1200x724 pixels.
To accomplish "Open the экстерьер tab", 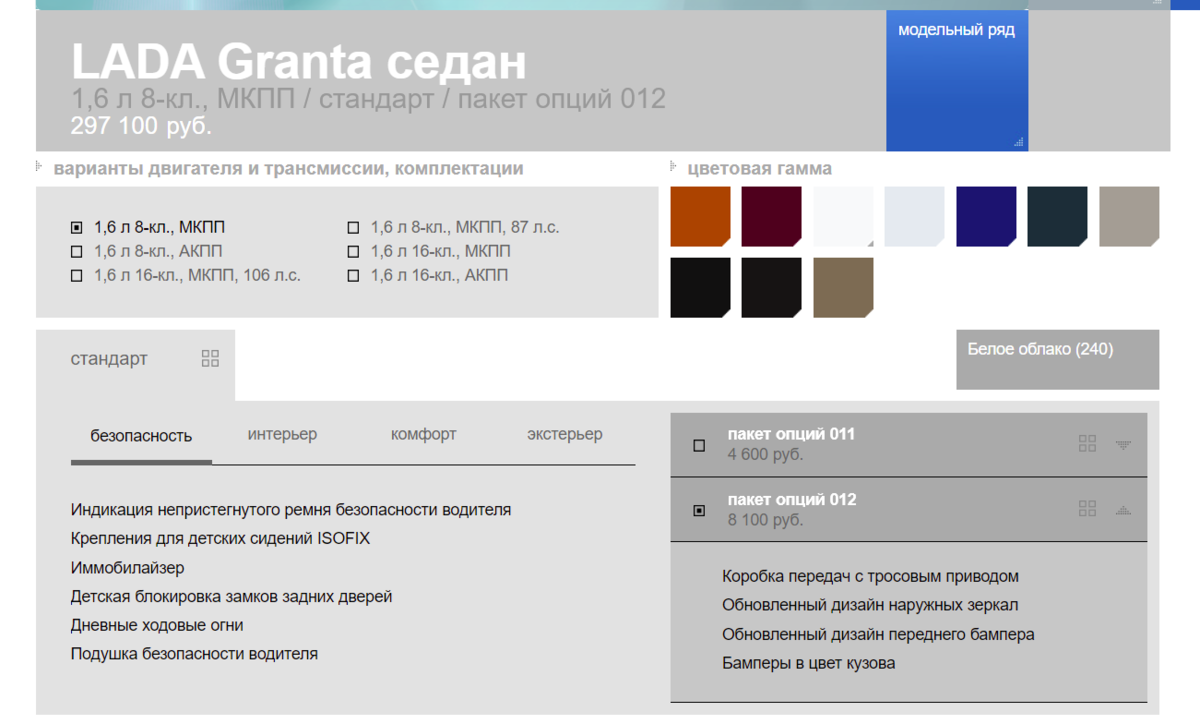I will [565, 434].
